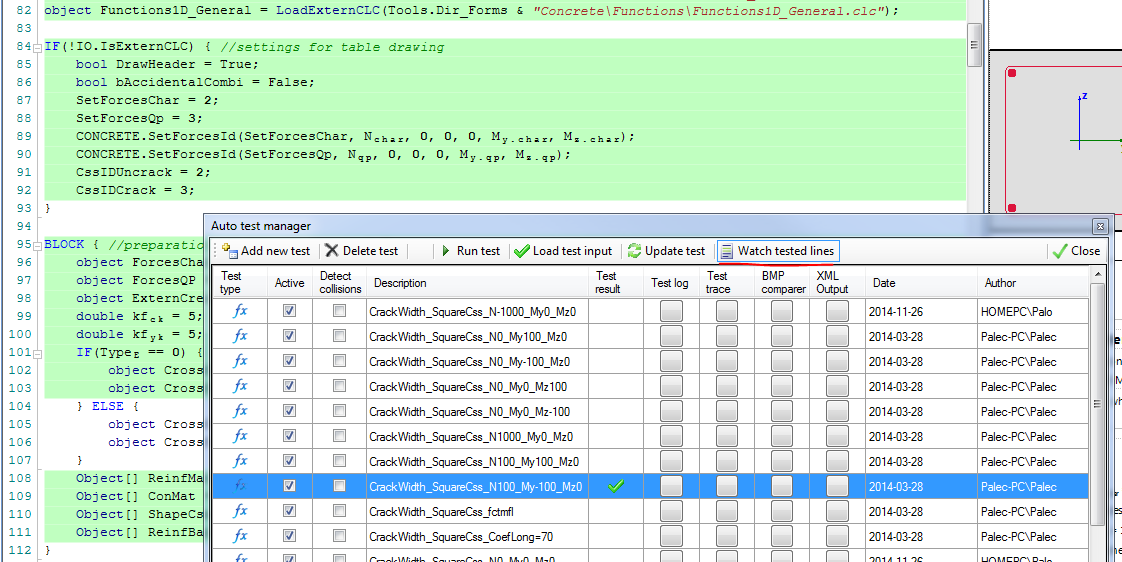This screenshot has height=562, width=1122.
Task: Click fx icon of CrackWidth_SquareCss_N100_My100_Mz0 row
Action: pyautogui.click(x=240, y=462)
